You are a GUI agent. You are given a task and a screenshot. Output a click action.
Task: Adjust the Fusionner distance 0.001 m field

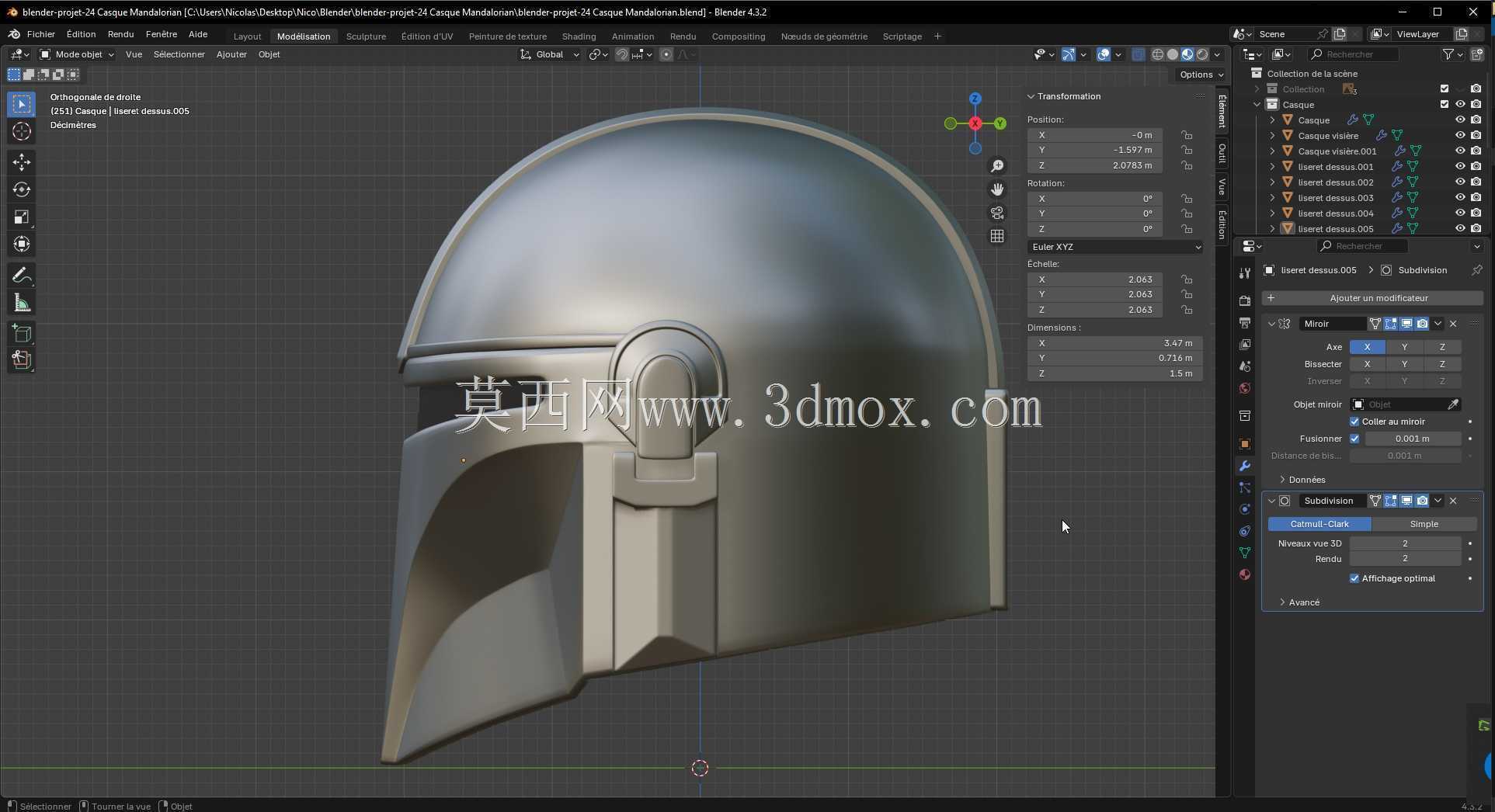tap(1413, 439)
